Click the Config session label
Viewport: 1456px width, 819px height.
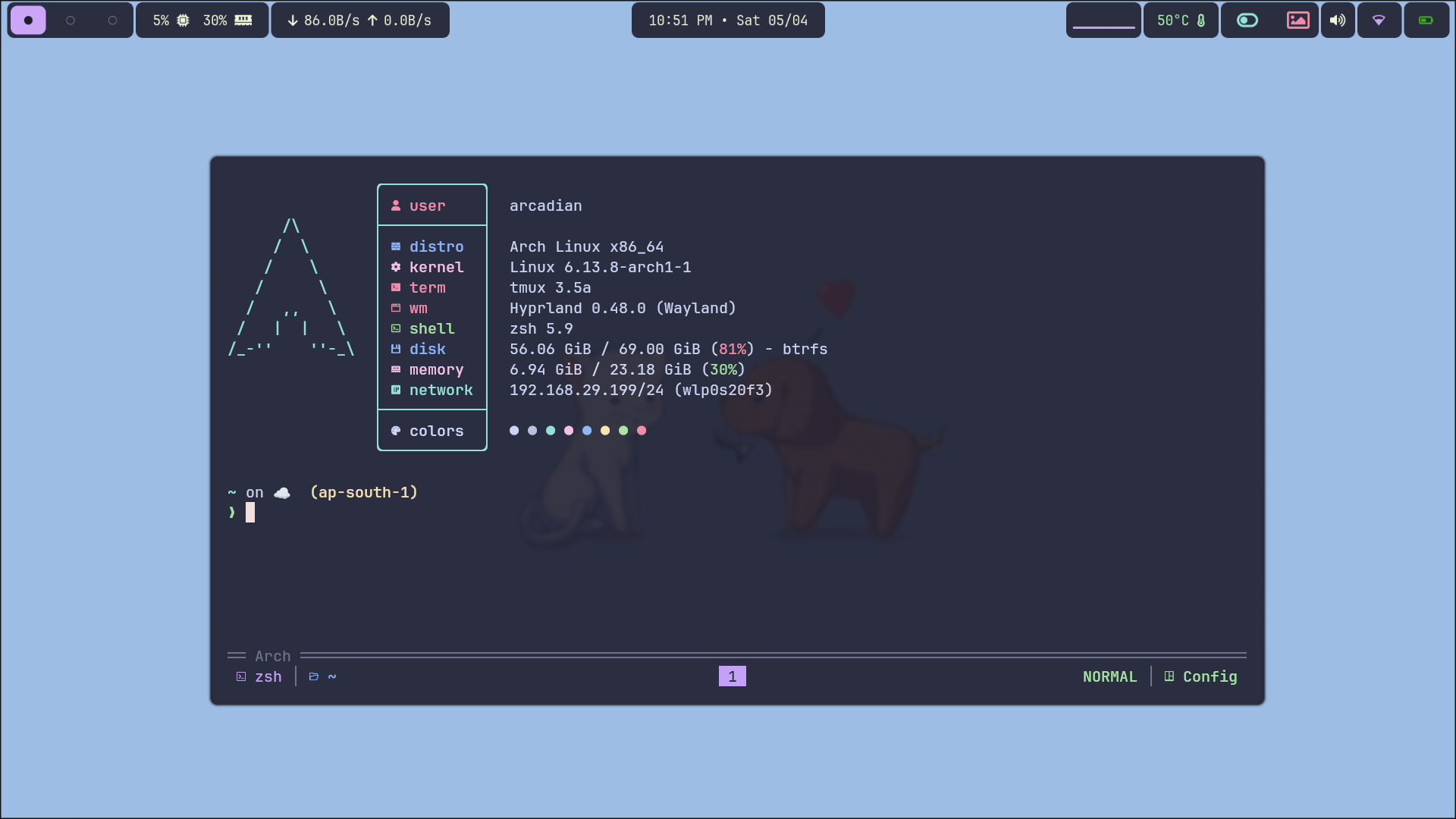pyautogui.click(x=1210, y=676)
